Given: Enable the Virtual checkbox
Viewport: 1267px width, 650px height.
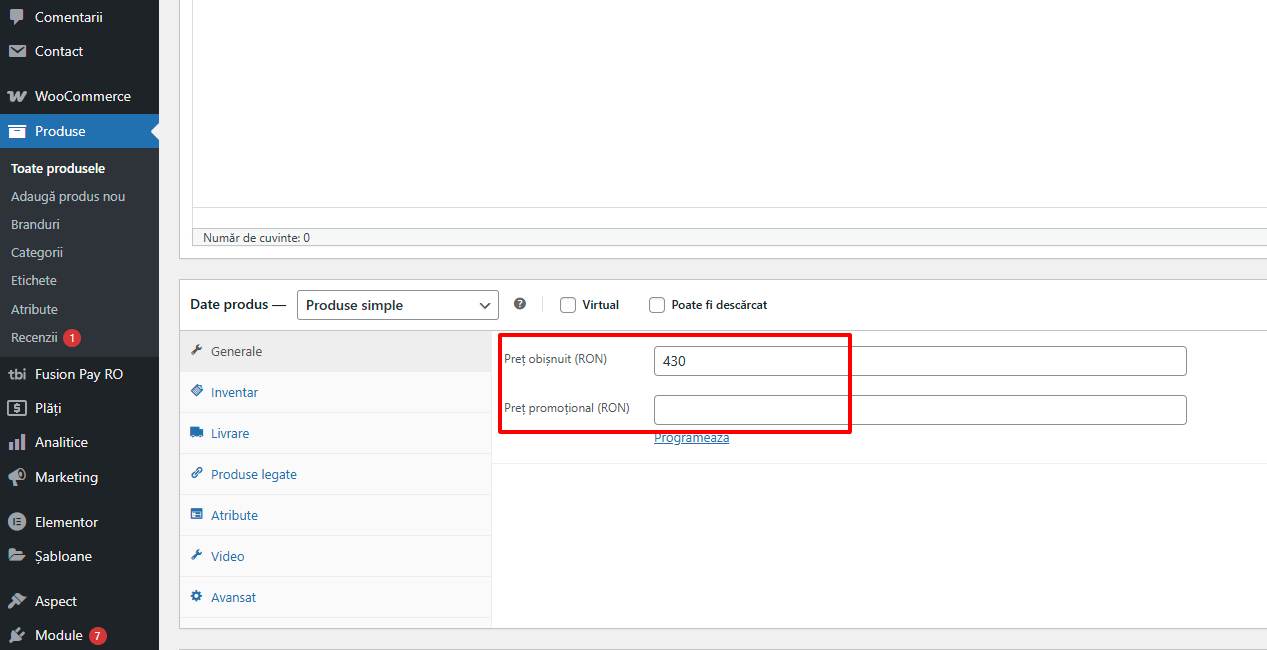Looking at the screenshot, I should 568,305.
